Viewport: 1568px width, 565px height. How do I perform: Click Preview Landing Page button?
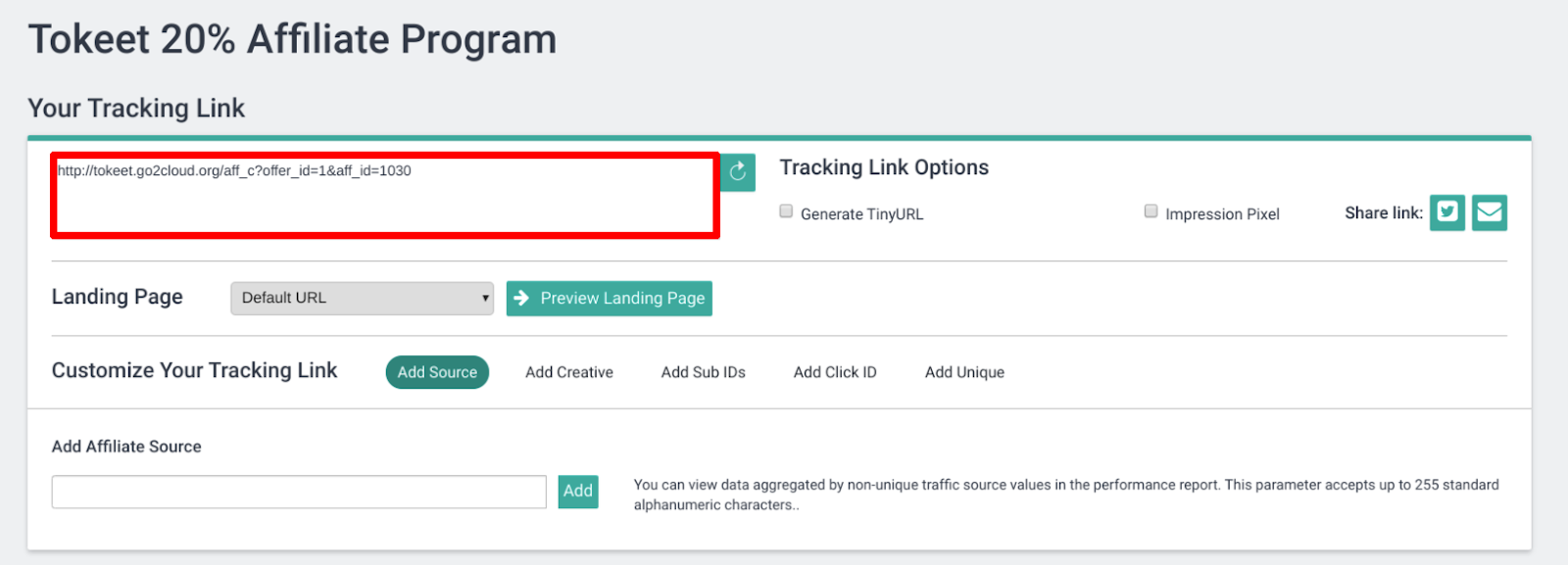click(x=609, y=299)
